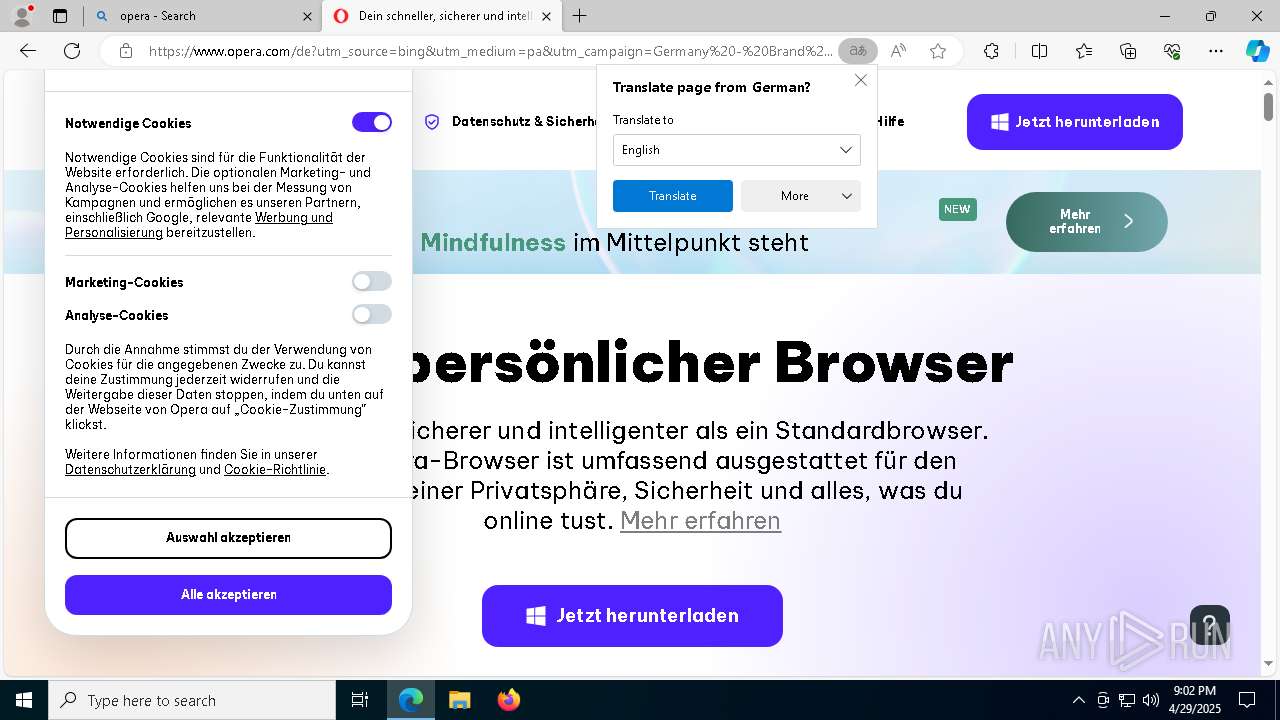Click the centered Jetzt herunterladen button
This screenshot has width=1280, height=720.
point(632,616)
